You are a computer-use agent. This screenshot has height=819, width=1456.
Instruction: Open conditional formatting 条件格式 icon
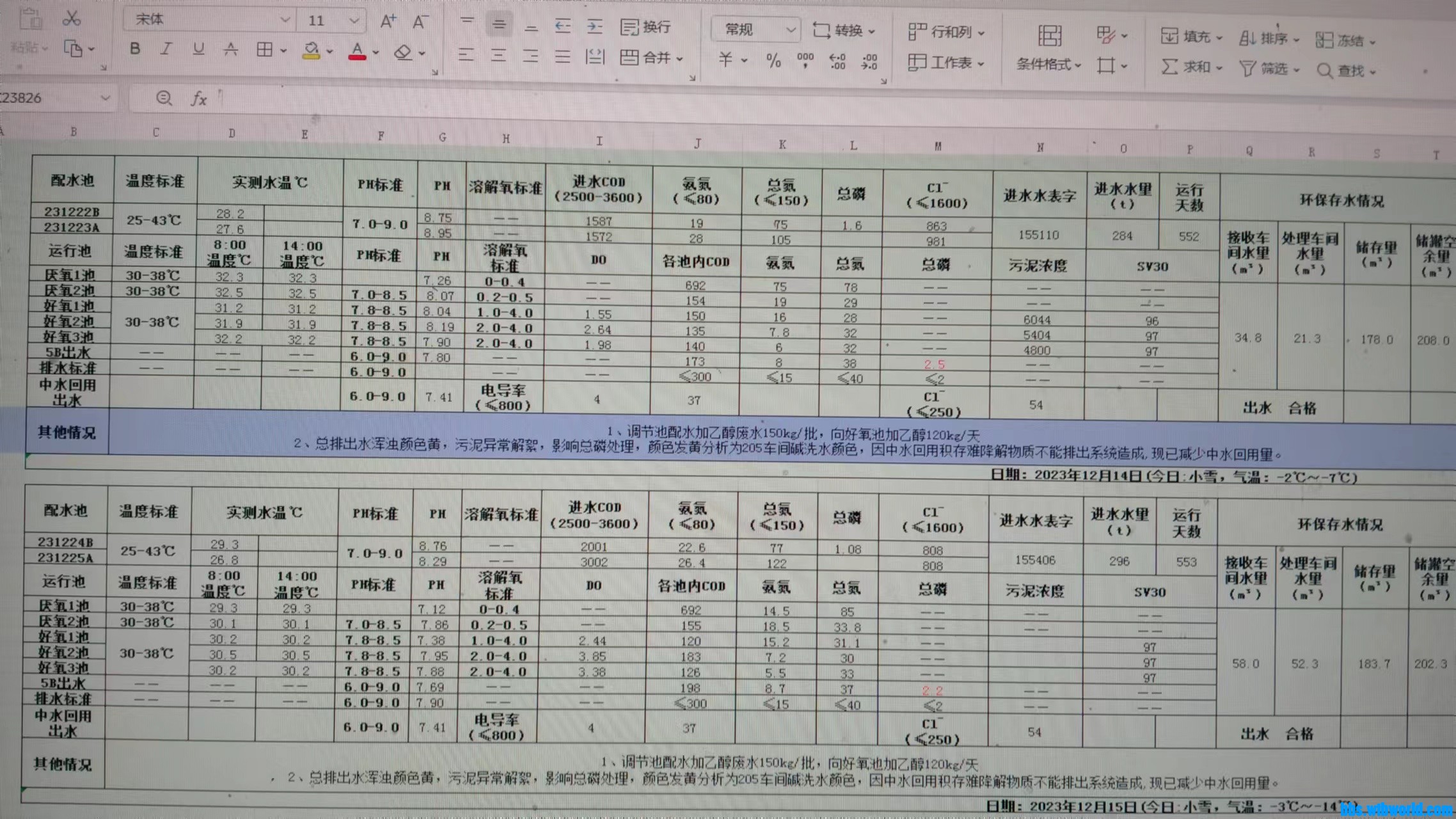(x=1045, y=64)
